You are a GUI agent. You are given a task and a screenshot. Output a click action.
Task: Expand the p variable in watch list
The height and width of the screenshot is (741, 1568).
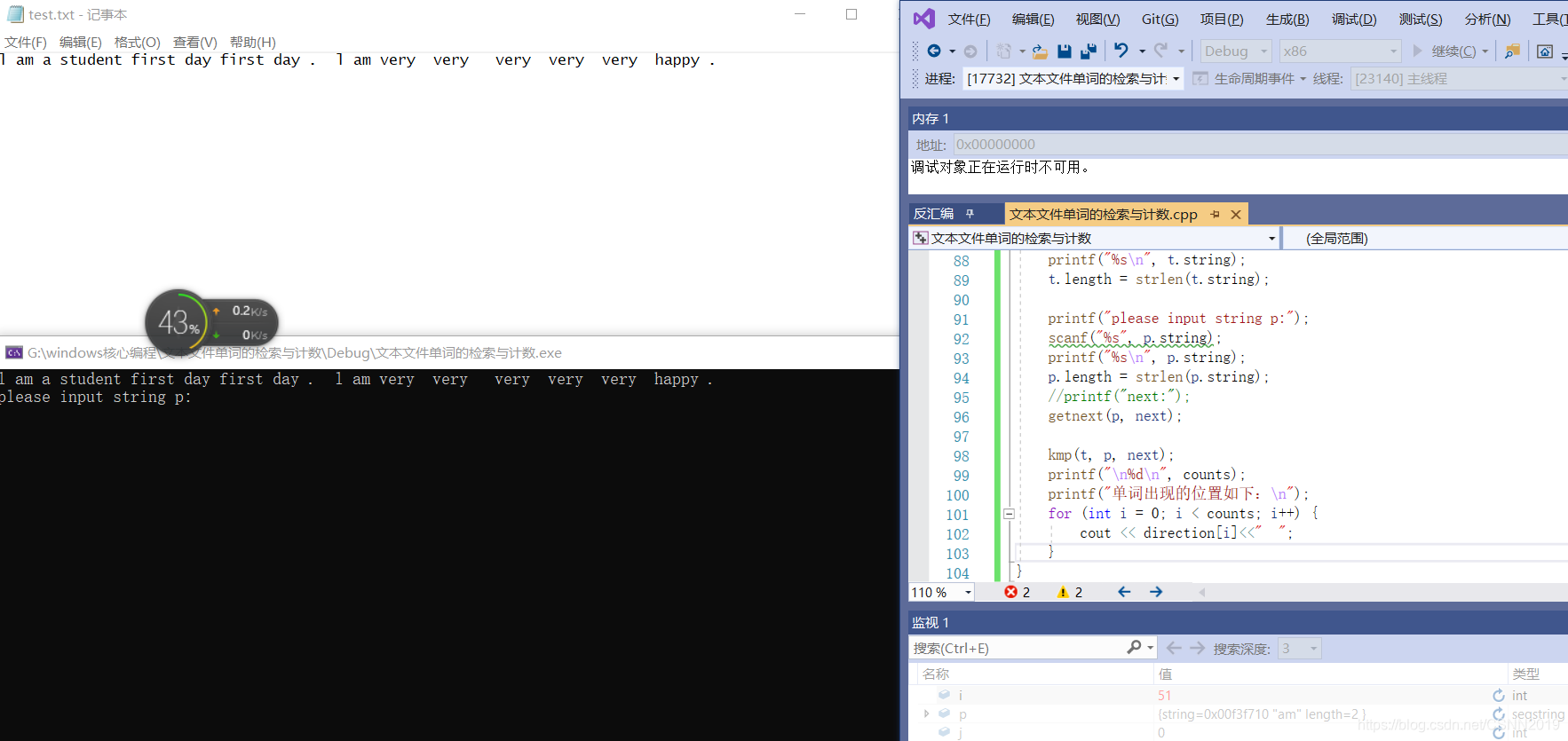(926, 713)
